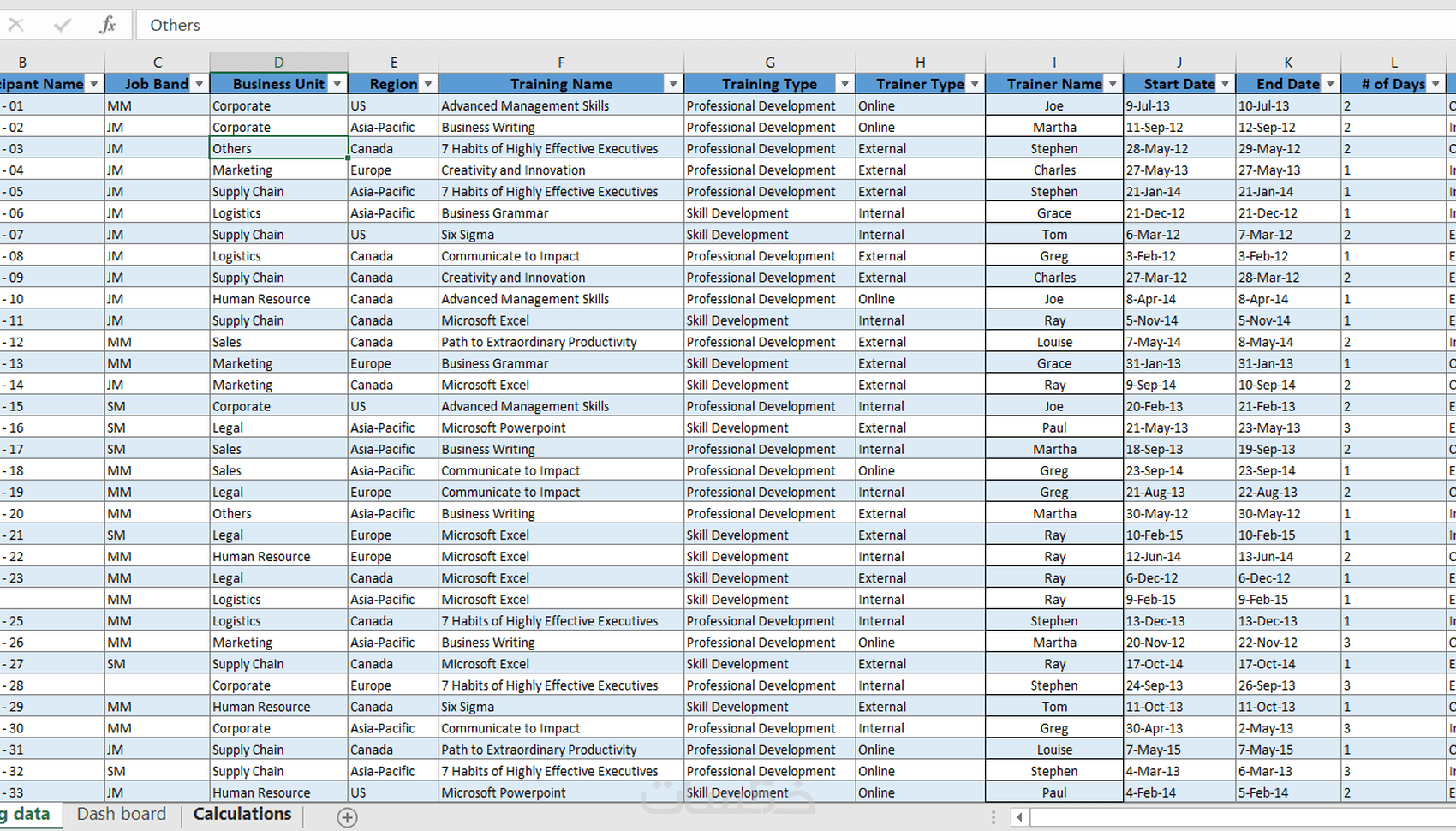Click the Legal cell in row 23
This screenshot has width=1456, height=831.
(x=279, y=578)
